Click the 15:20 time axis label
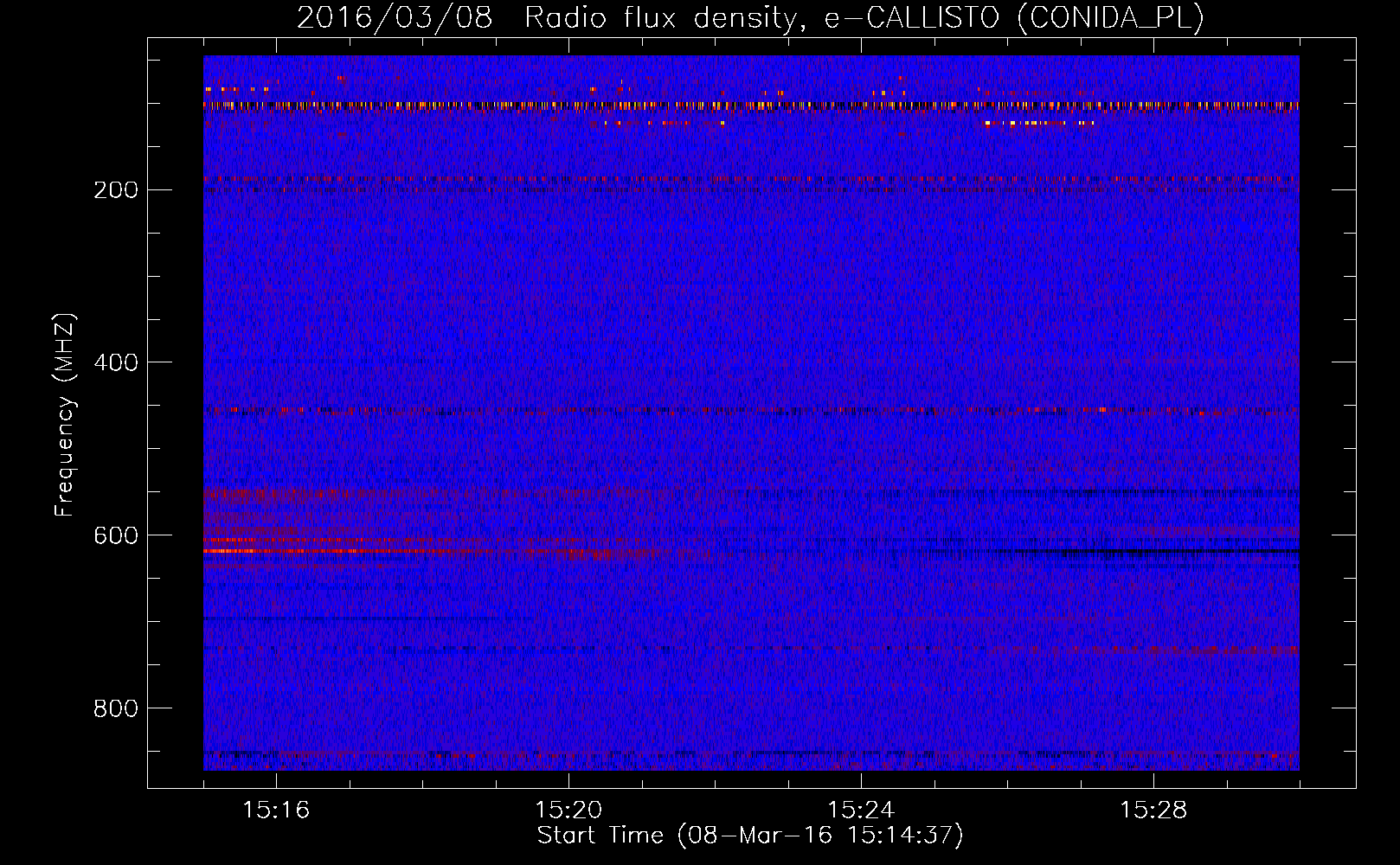 click(568, 811)
